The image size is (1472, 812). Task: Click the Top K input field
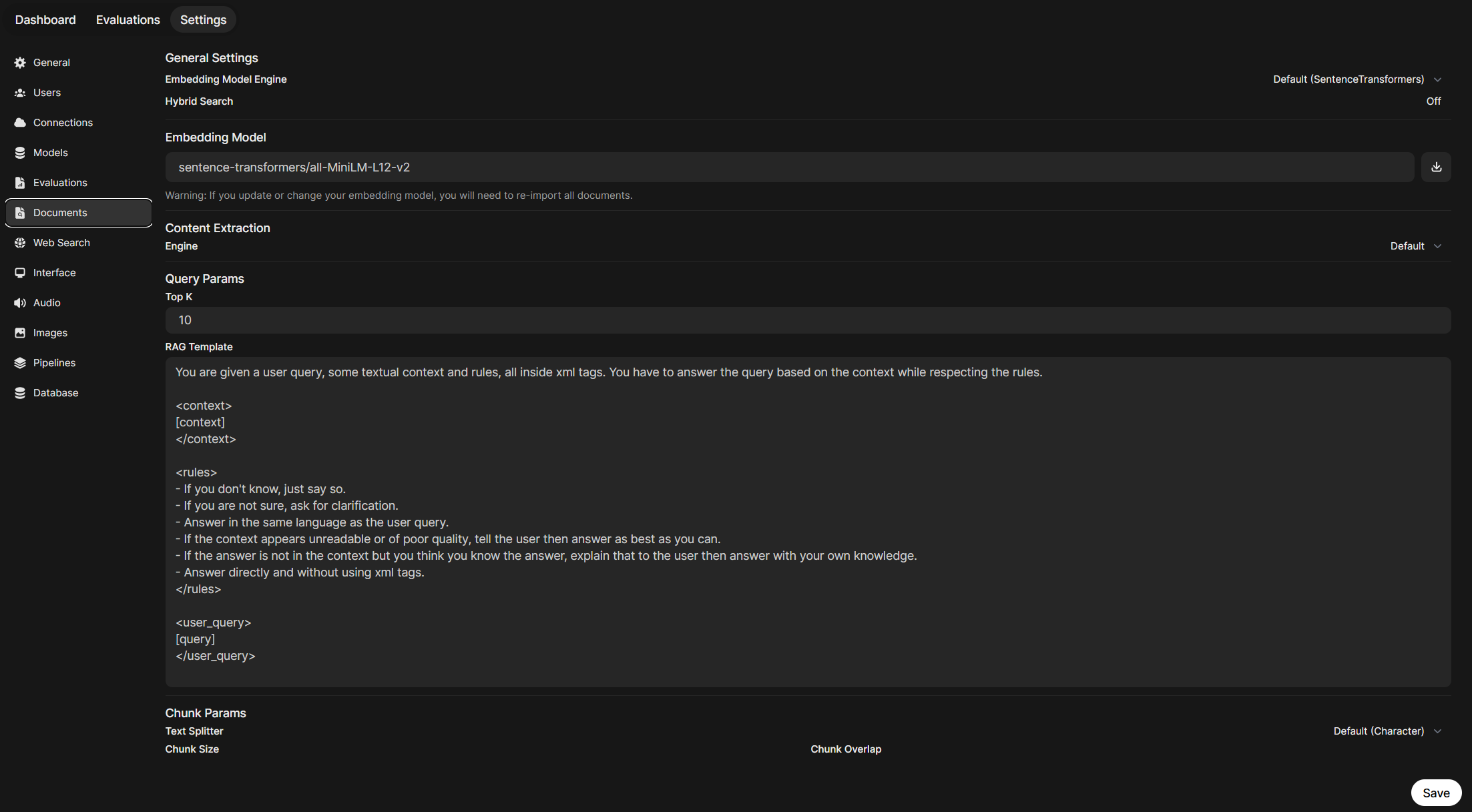808,320
